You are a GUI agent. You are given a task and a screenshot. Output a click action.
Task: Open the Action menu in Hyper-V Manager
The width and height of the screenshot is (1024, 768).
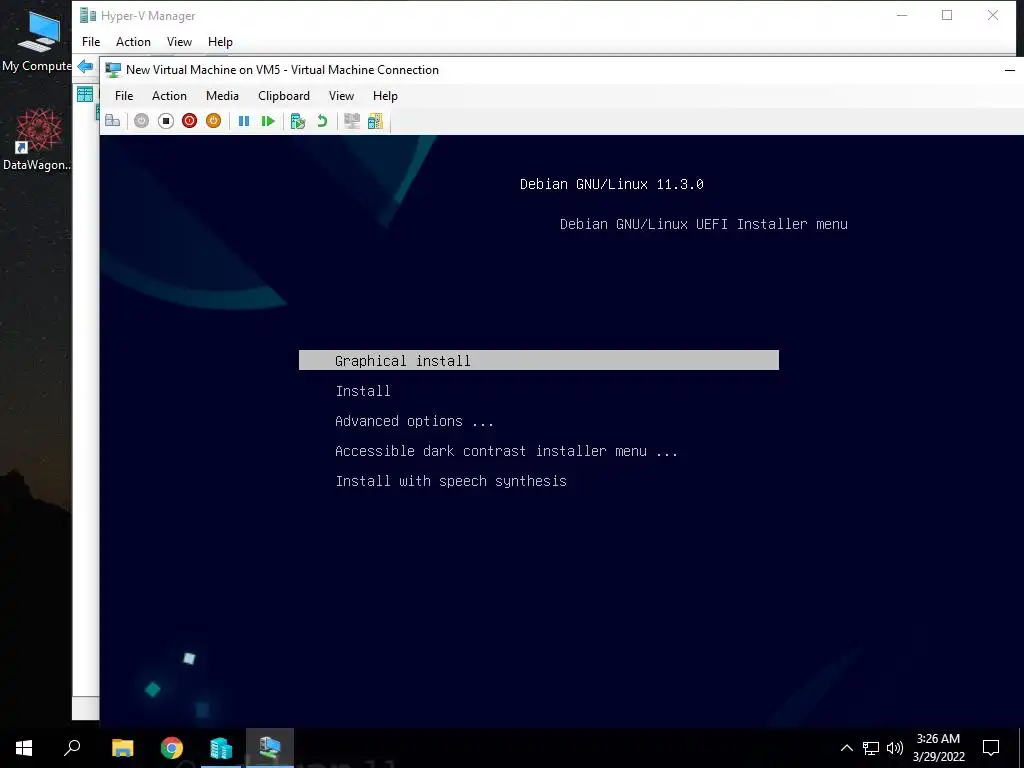click(133, 42)
